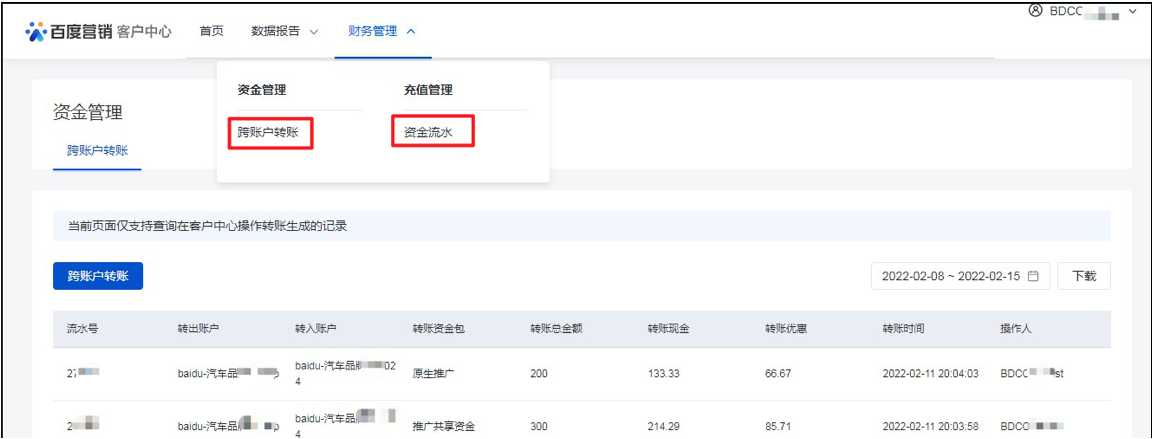1153x439 pixels.
Task: Select the 推广共享资金 cell in second row
Action: (x=445, y=426)
